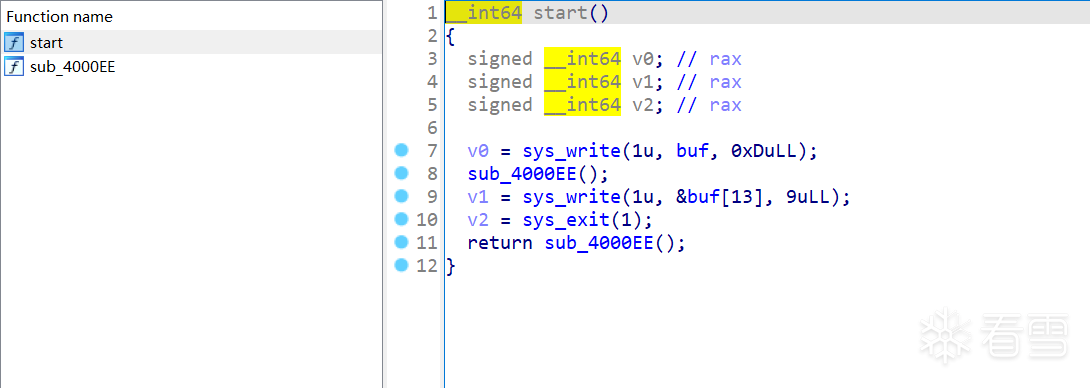The width and height of the screenshot is (1090, 388).
Task: Click line number 6 in the gutter
Action: tap(432, 128)
